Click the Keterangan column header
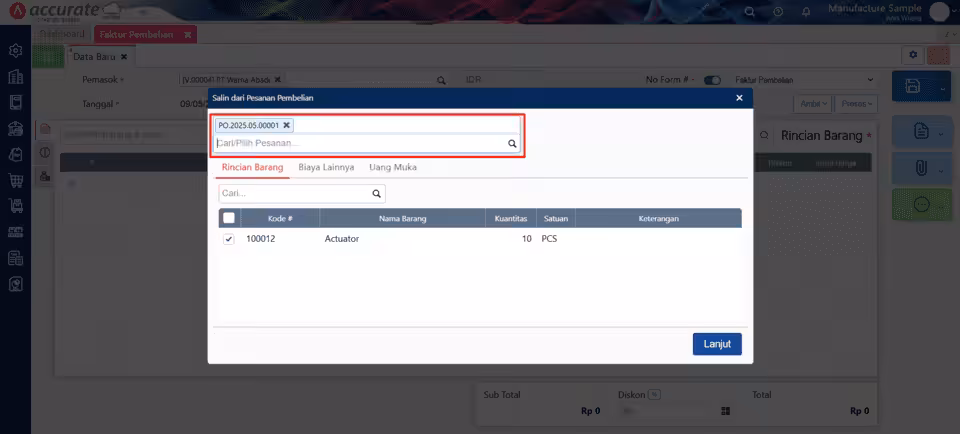 pyautogui.click(x=658, y=219)
